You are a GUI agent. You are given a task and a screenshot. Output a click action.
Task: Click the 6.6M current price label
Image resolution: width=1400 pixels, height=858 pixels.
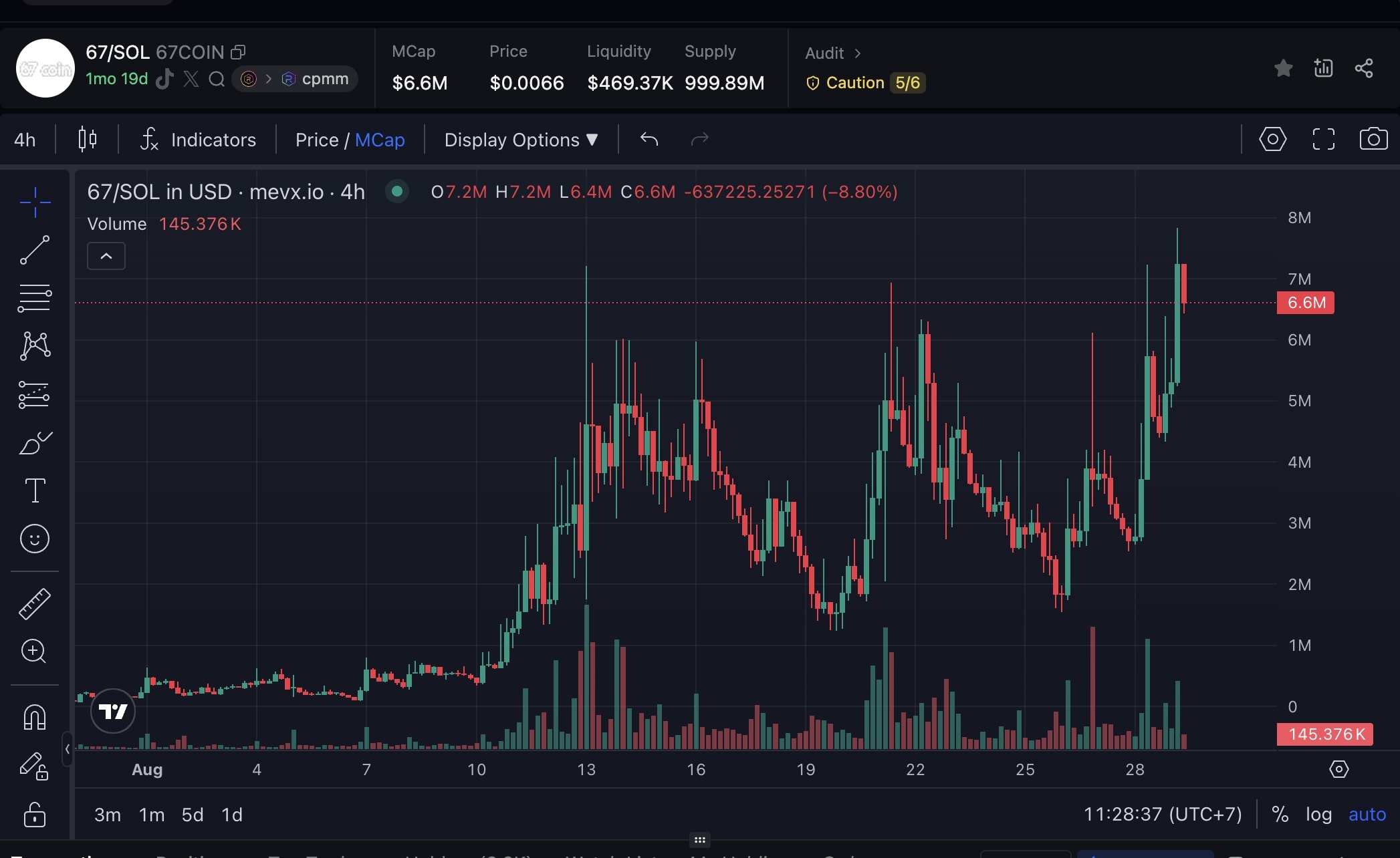1306,303
